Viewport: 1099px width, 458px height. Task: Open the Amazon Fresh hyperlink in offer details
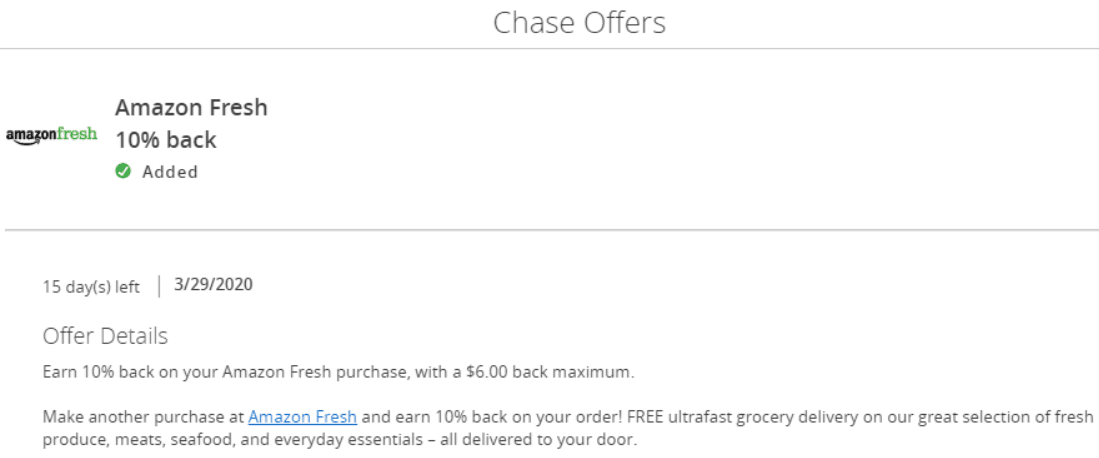click(x=303, y=417)
